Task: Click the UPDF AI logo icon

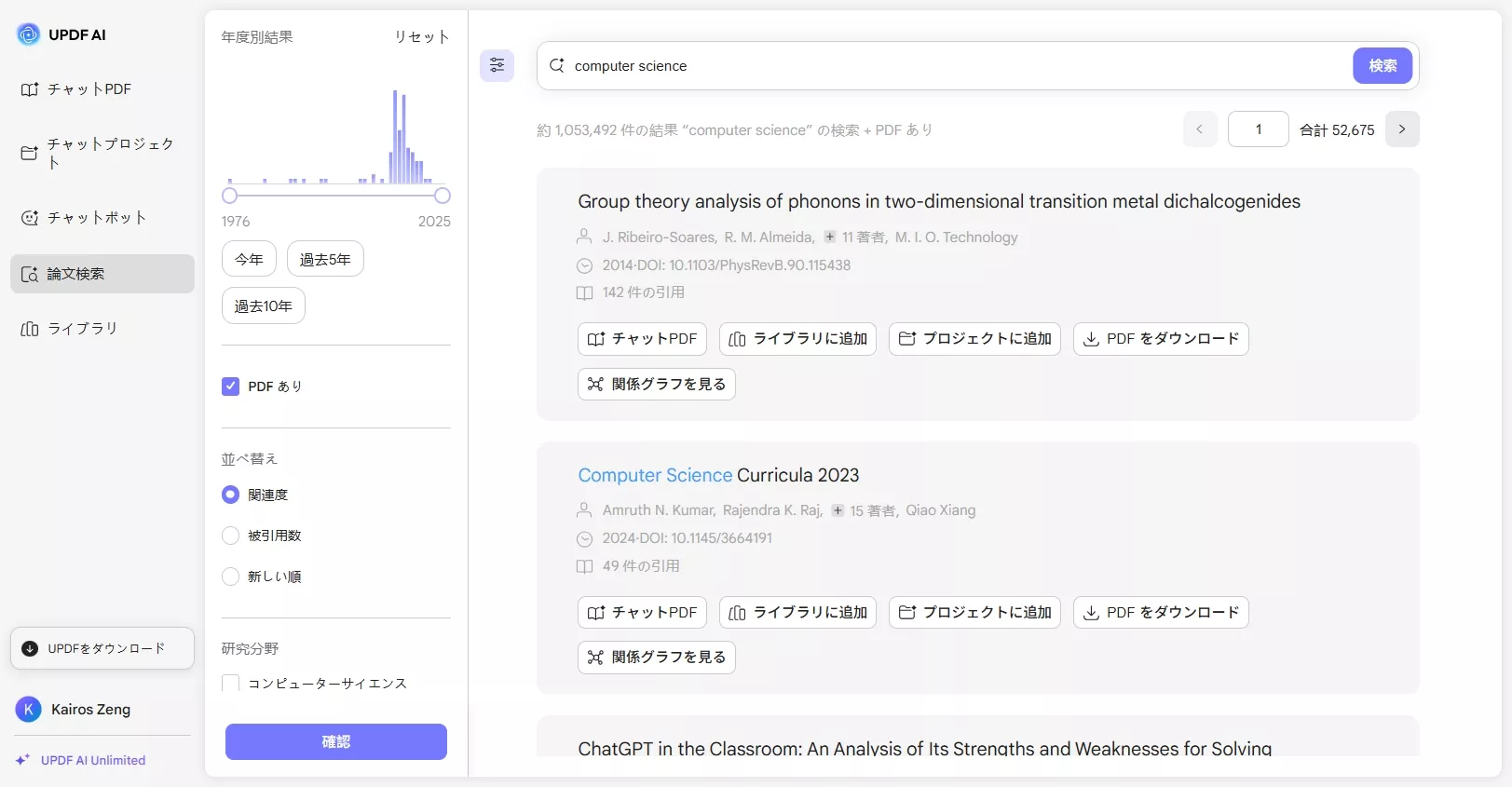Action: click(29, 34)
